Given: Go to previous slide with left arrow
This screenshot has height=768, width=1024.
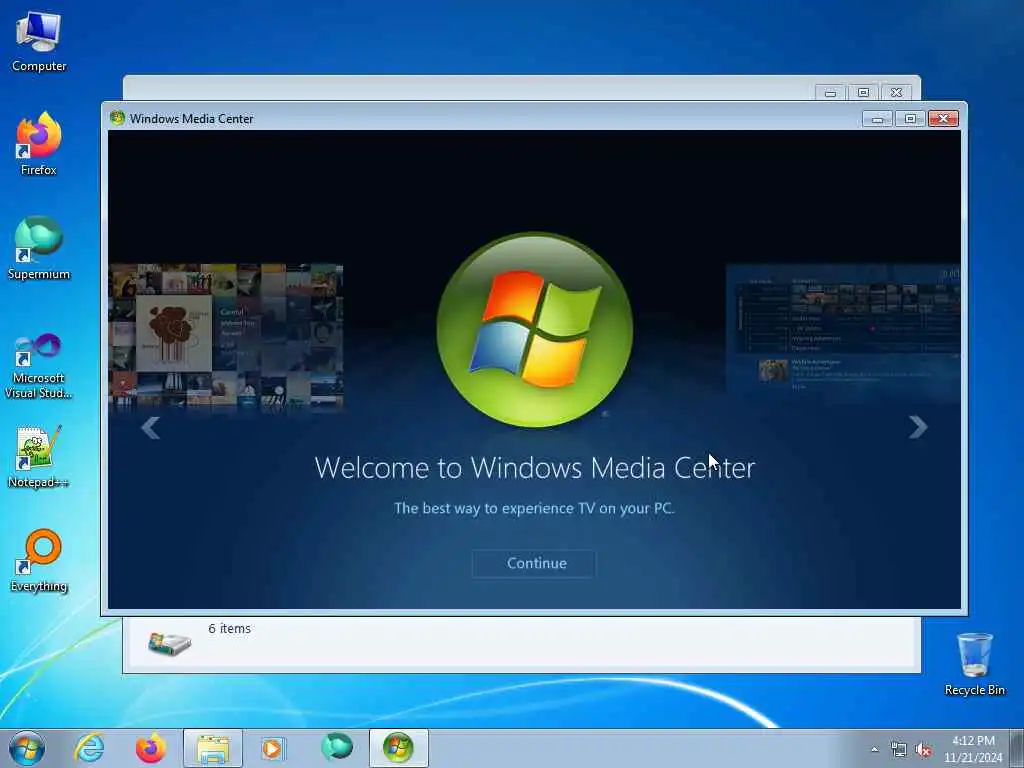Looking at the screenshot, I should click(151, 428).
